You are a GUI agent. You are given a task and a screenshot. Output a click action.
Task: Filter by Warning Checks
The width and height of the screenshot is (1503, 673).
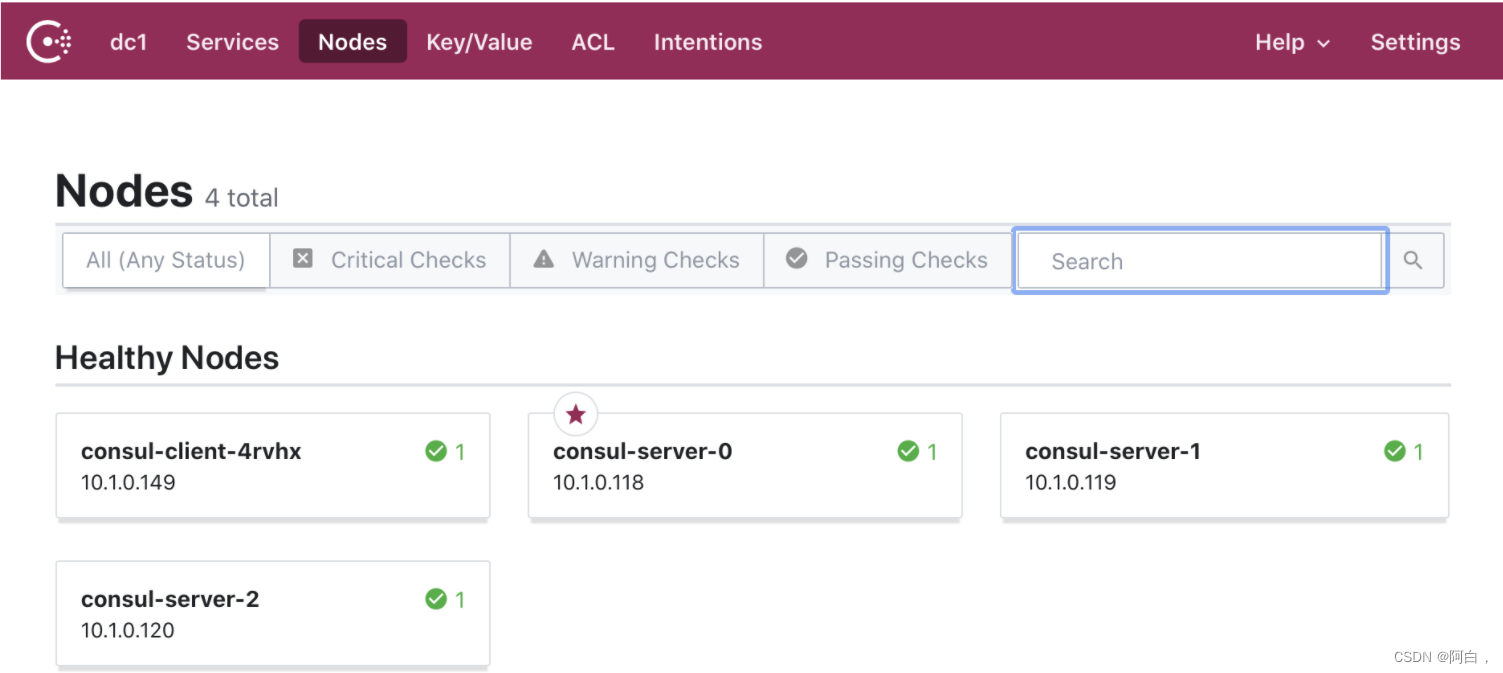[637, 260]
